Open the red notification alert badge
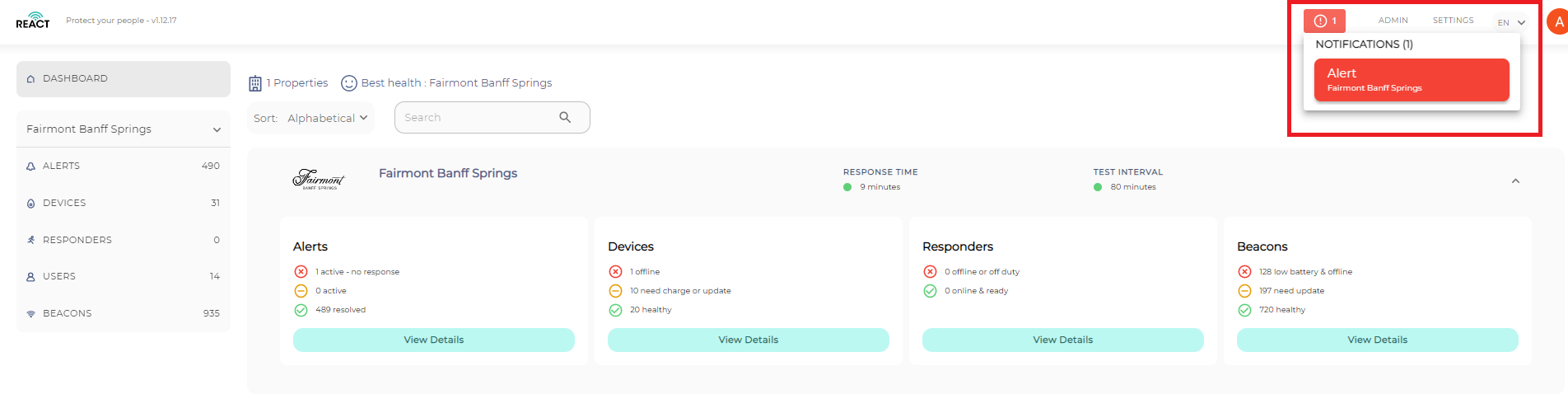The height and width of the screenshot is (394, 1568). [x=1324, y=21]
